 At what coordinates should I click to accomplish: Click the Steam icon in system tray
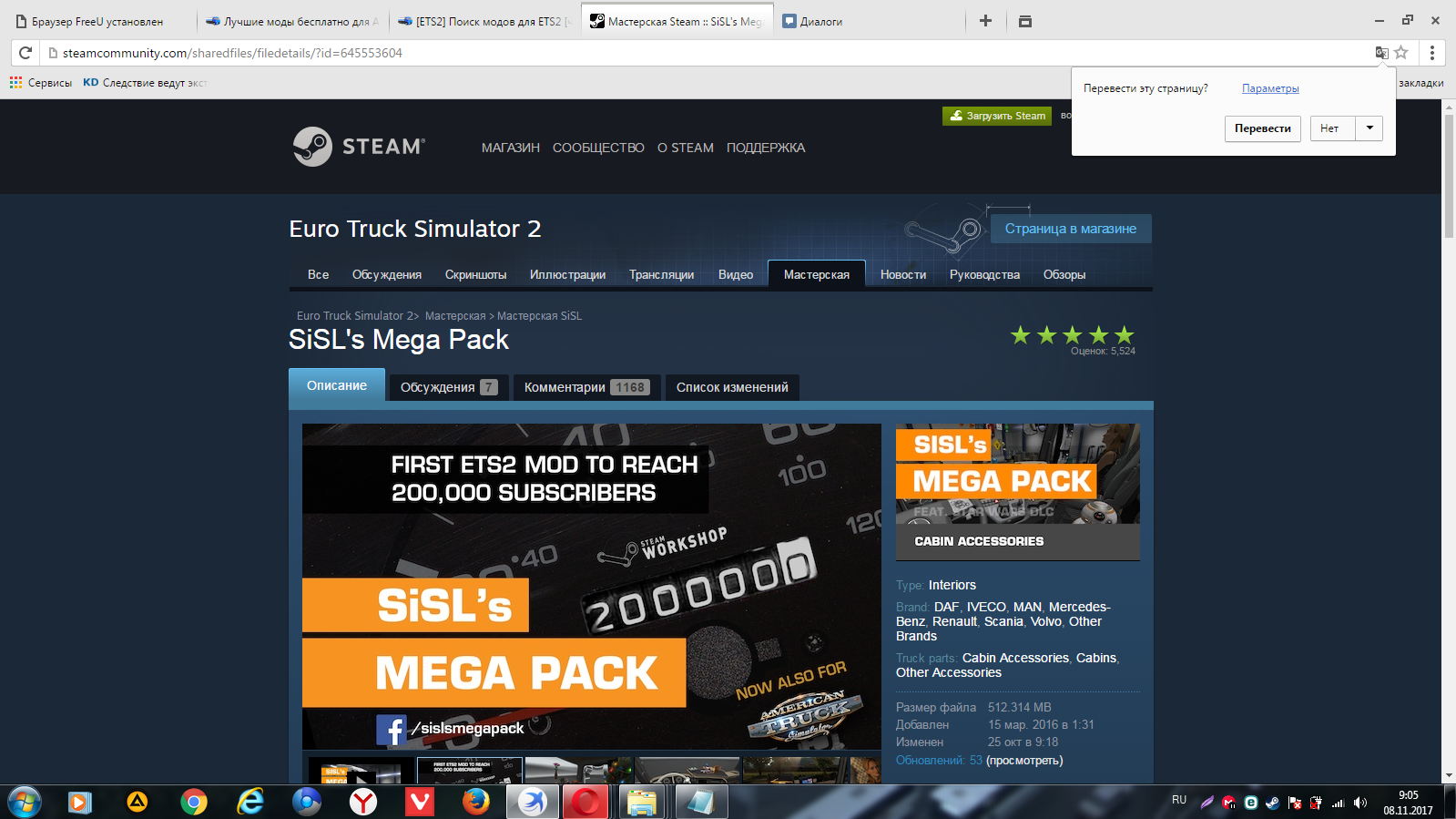[x=1272, y=803]
